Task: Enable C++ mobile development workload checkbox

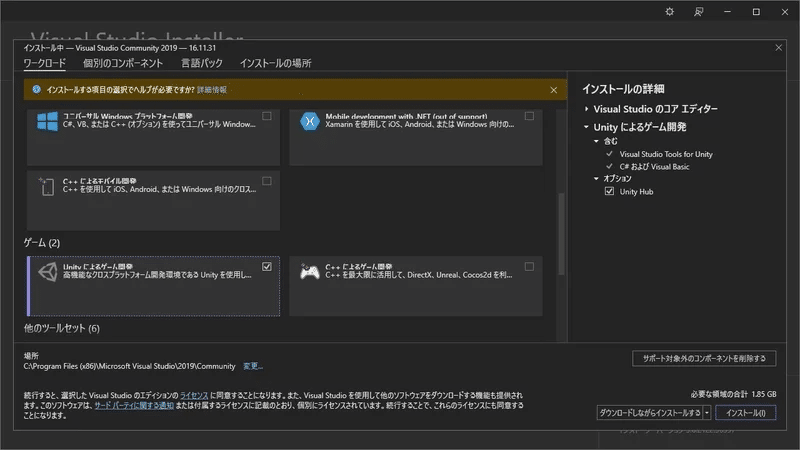Action: pyautogui.click(x=266, y=181)
